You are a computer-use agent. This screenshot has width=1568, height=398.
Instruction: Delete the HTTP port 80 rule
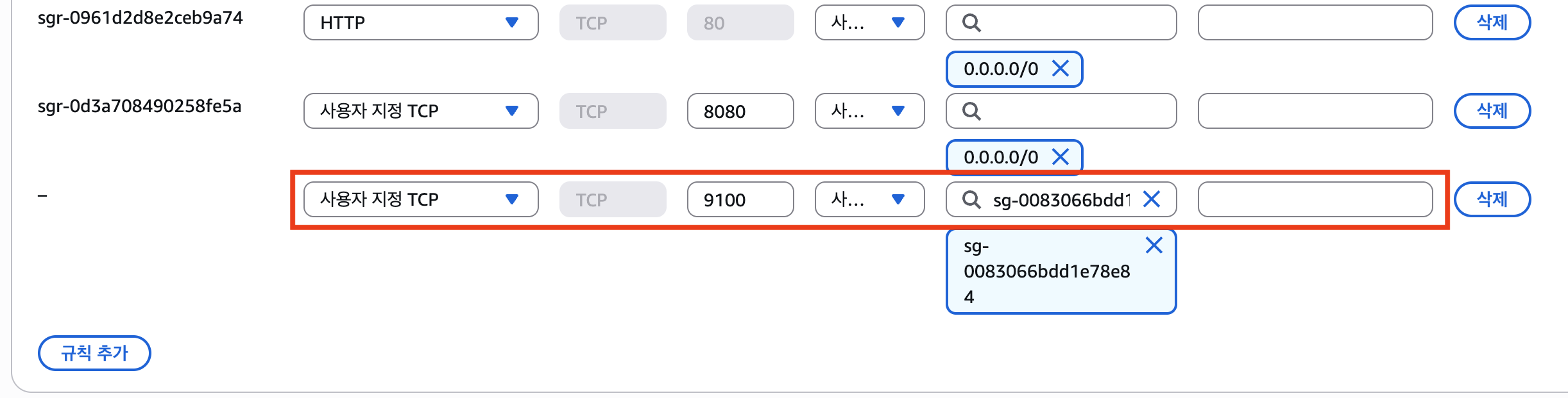[1492, 23]
